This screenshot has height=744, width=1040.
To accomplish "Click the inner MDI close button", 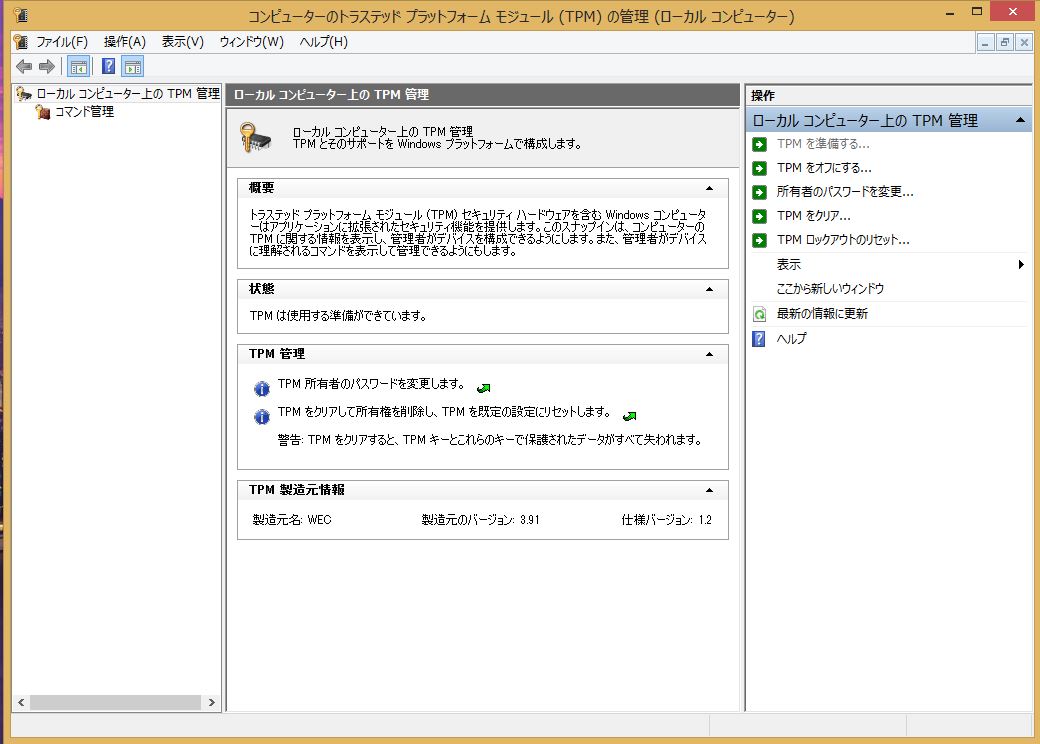I will pyautogui.click(x=1024, y=42).
